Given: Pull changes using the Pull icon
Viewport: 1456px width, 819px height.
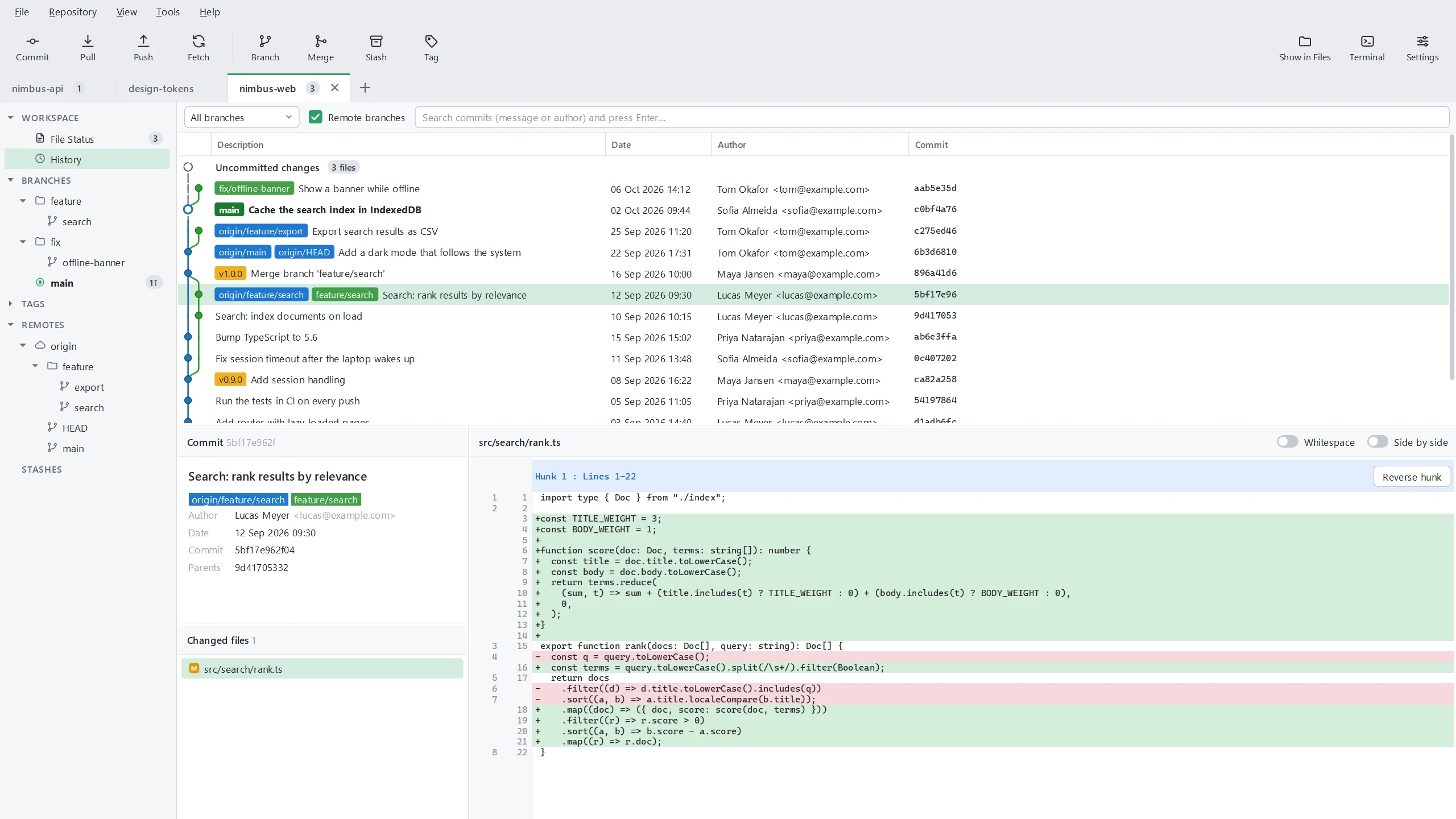Looking at the screenshot, I should point(88,41).
